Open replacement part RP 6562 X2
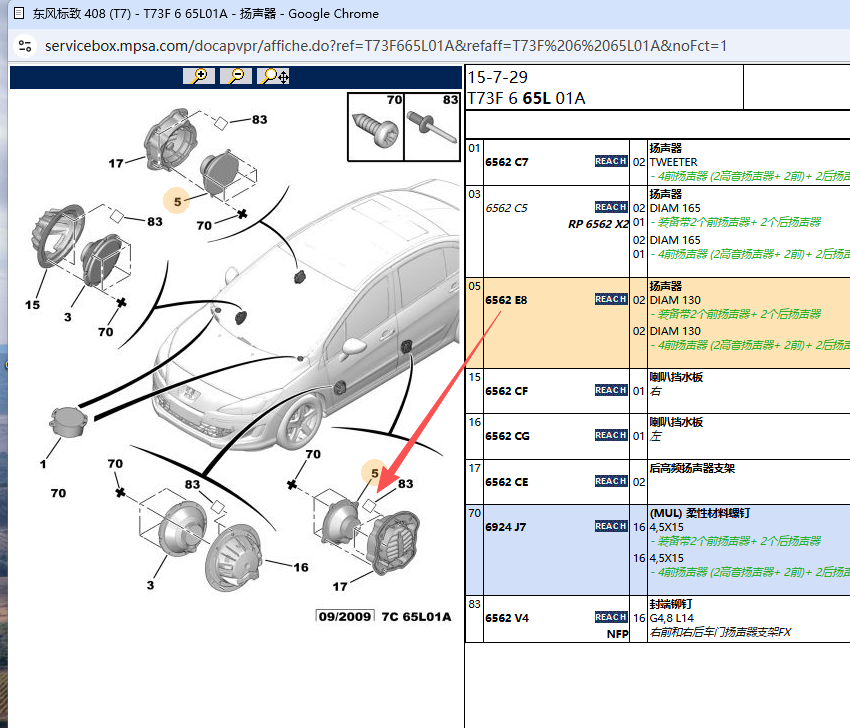The width and height of the screenshot is (850, 728). 598,224
